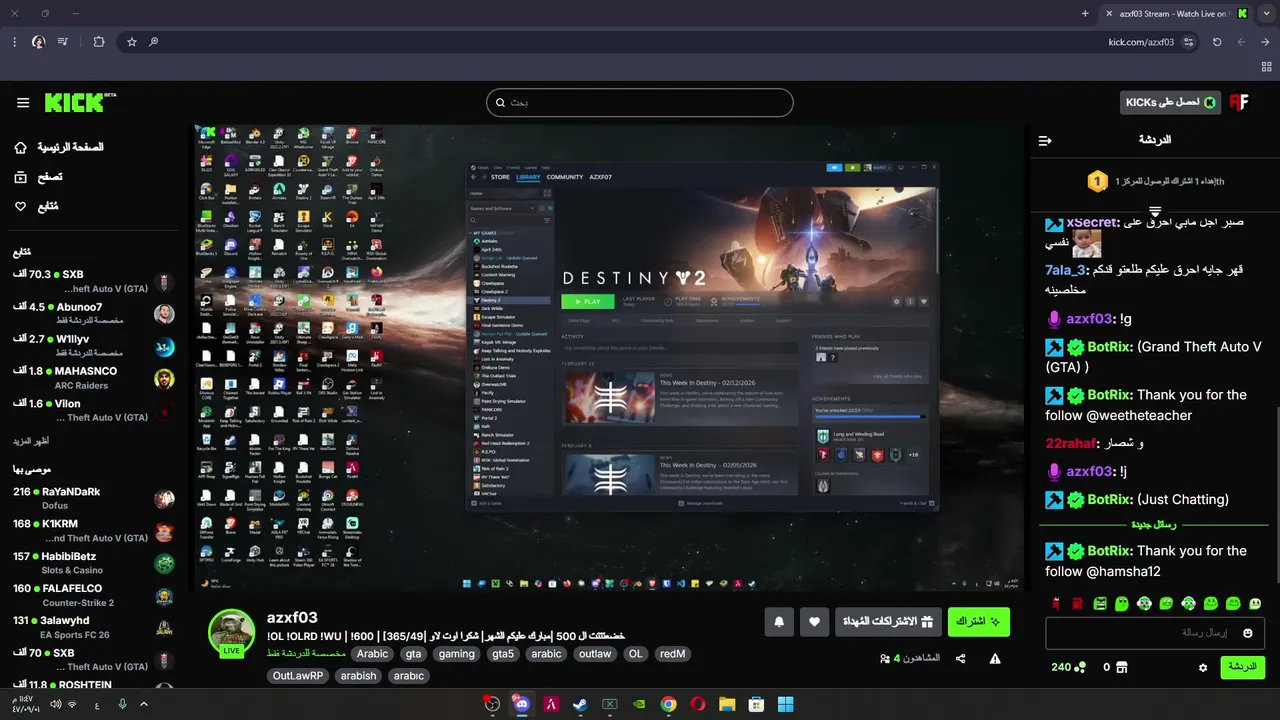
Task: Insert the first red emote in quick bar
Action: tap(1056, 604)
